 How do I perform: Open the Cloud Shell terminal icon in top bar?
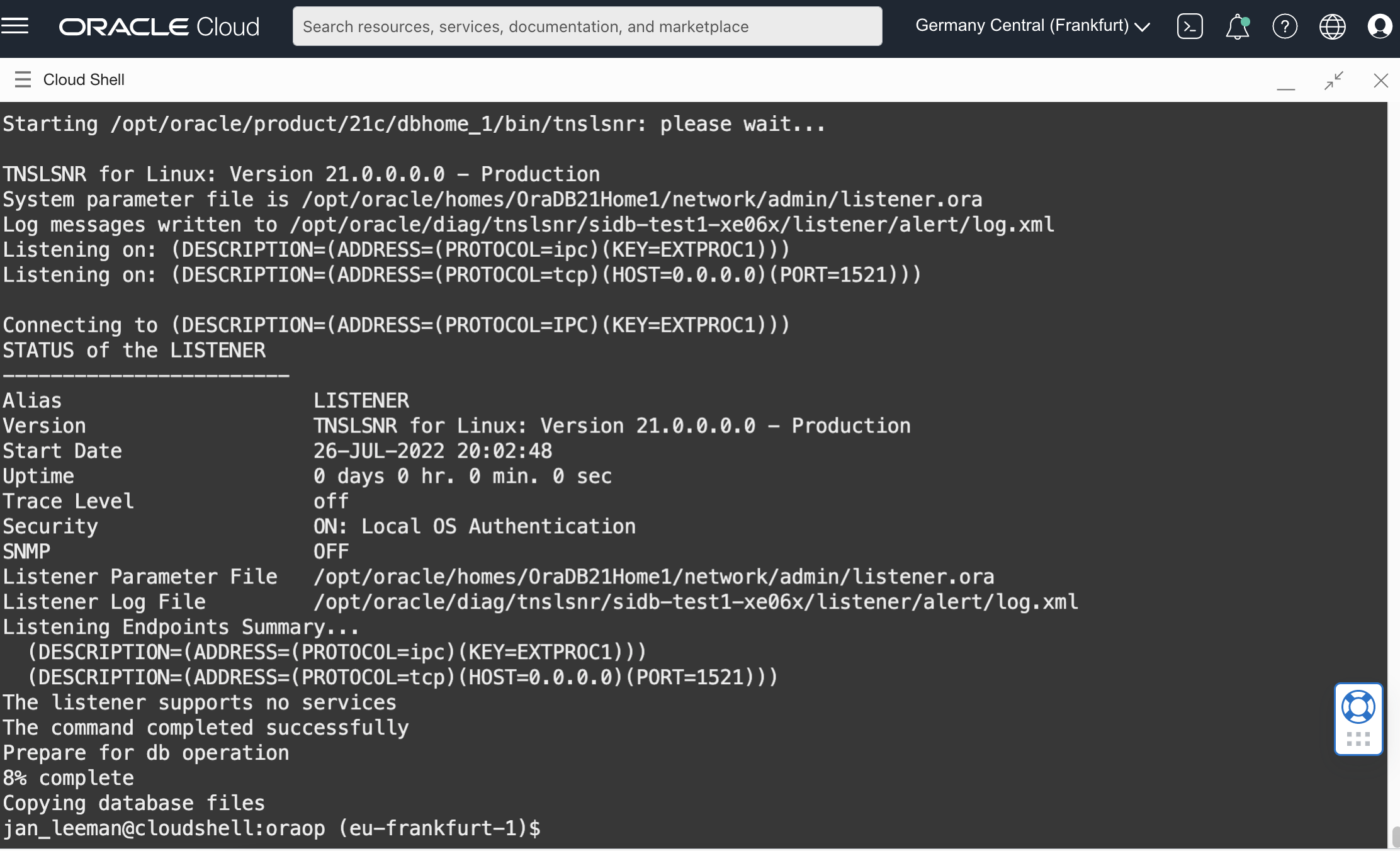pos(1188,26)
